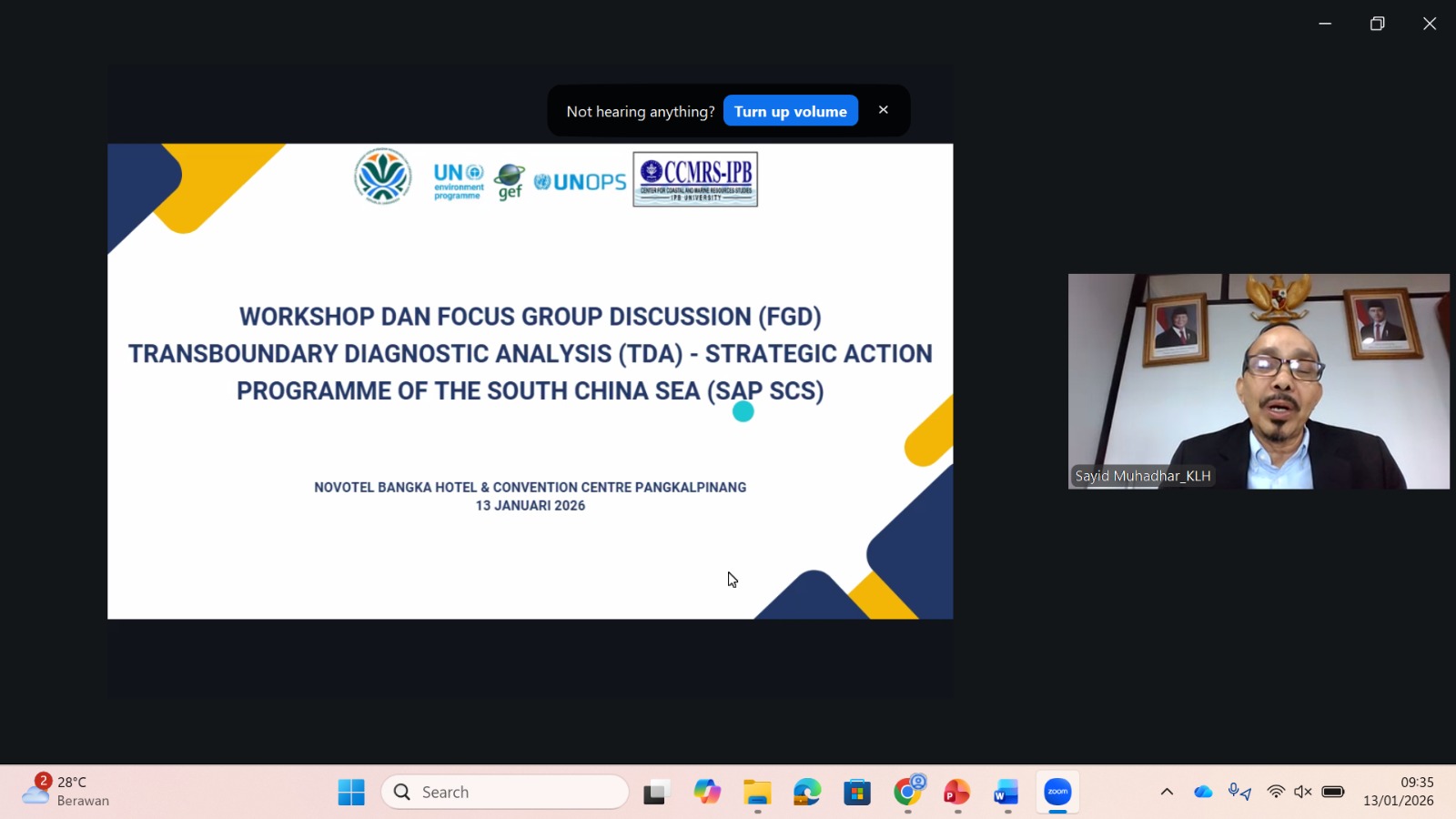This screenshot has width=1456, height=819.
Task: Expand the hidden system tray icons chevron
Action: click(1167, 793)
